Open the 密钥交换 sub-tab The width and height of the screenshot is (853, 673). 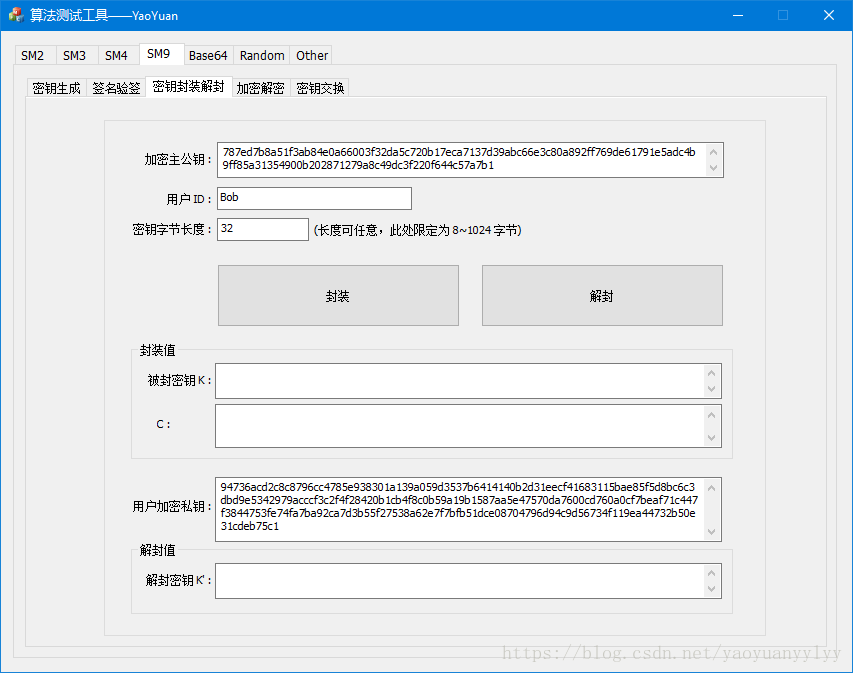320,88
